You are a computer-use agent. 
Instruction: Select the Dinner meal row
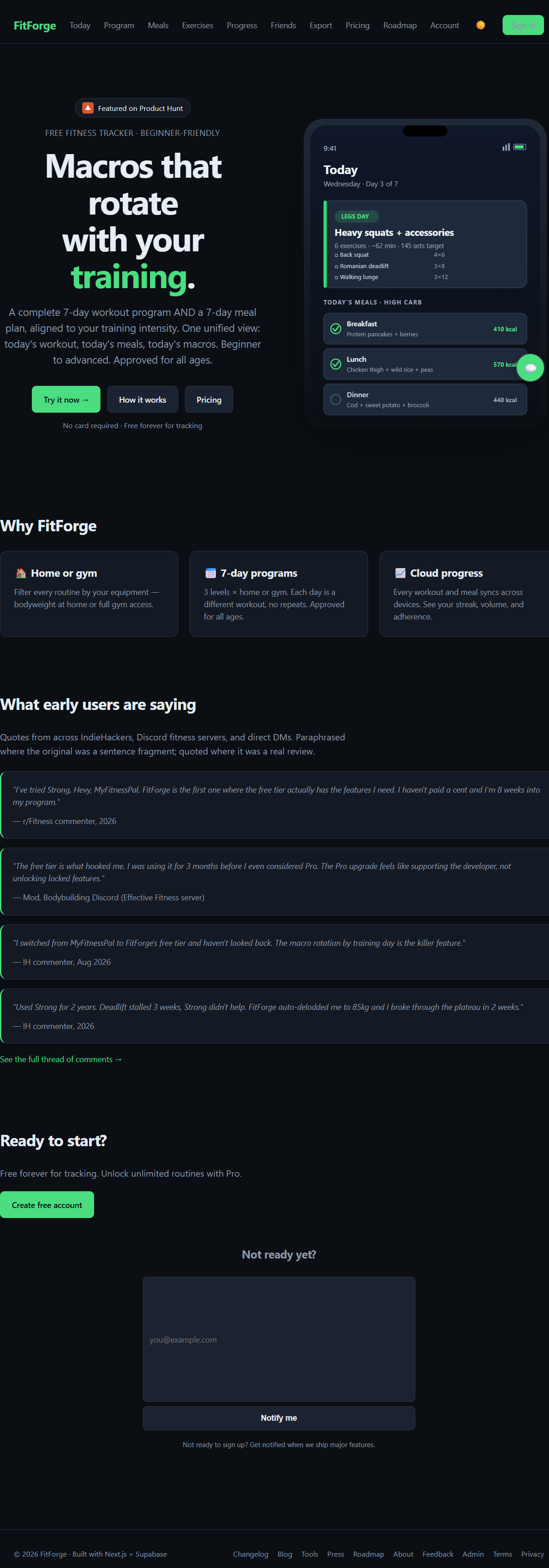coord(425,399)
